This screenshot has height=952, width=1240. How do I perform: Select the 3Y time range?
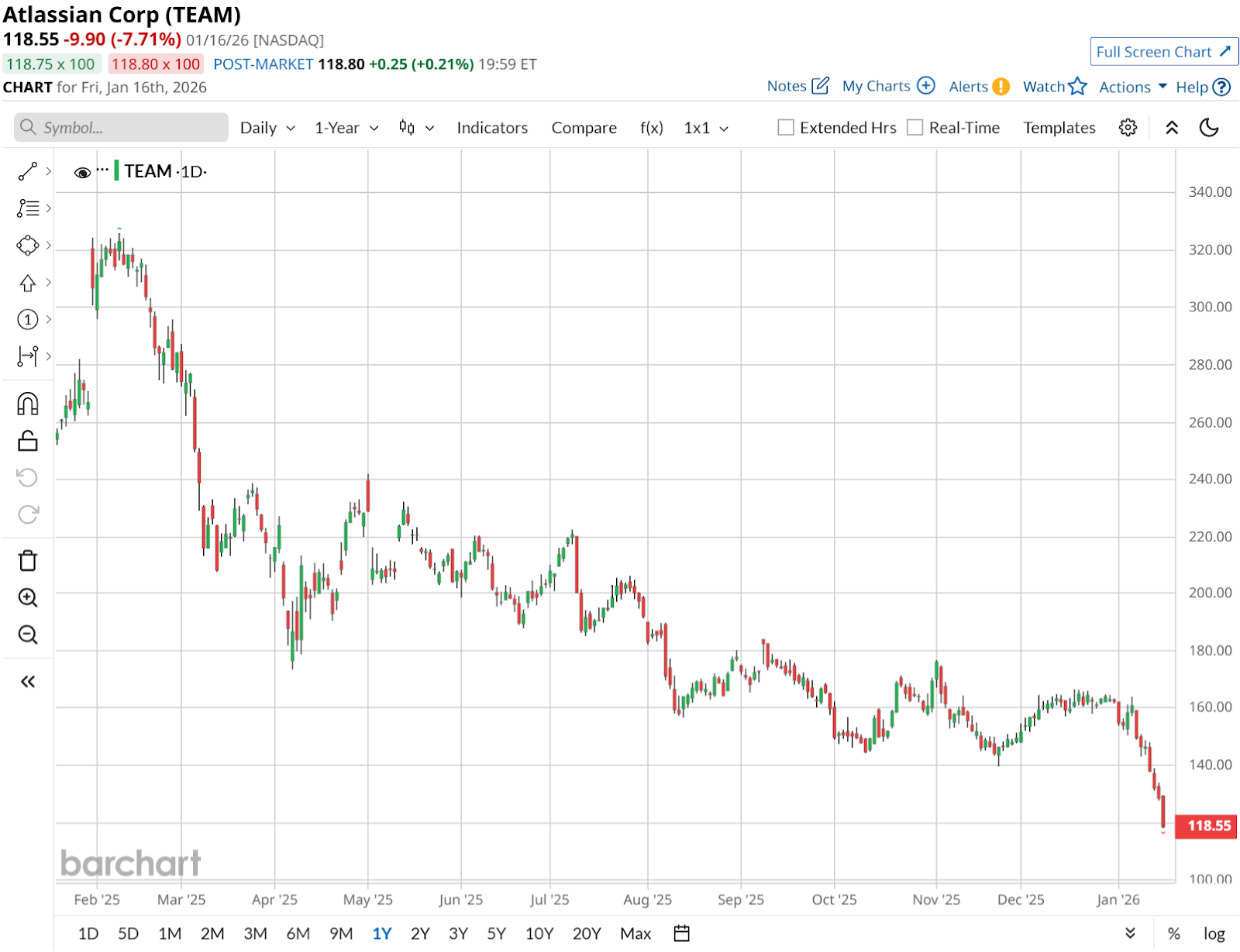(459, 933)
